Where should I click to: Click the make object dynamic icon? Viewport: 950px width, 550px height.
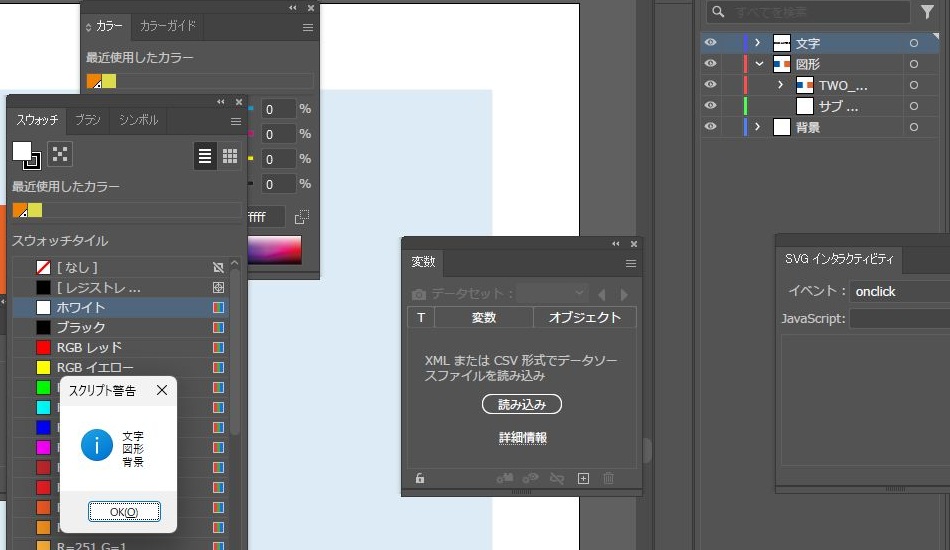point(505,479)
